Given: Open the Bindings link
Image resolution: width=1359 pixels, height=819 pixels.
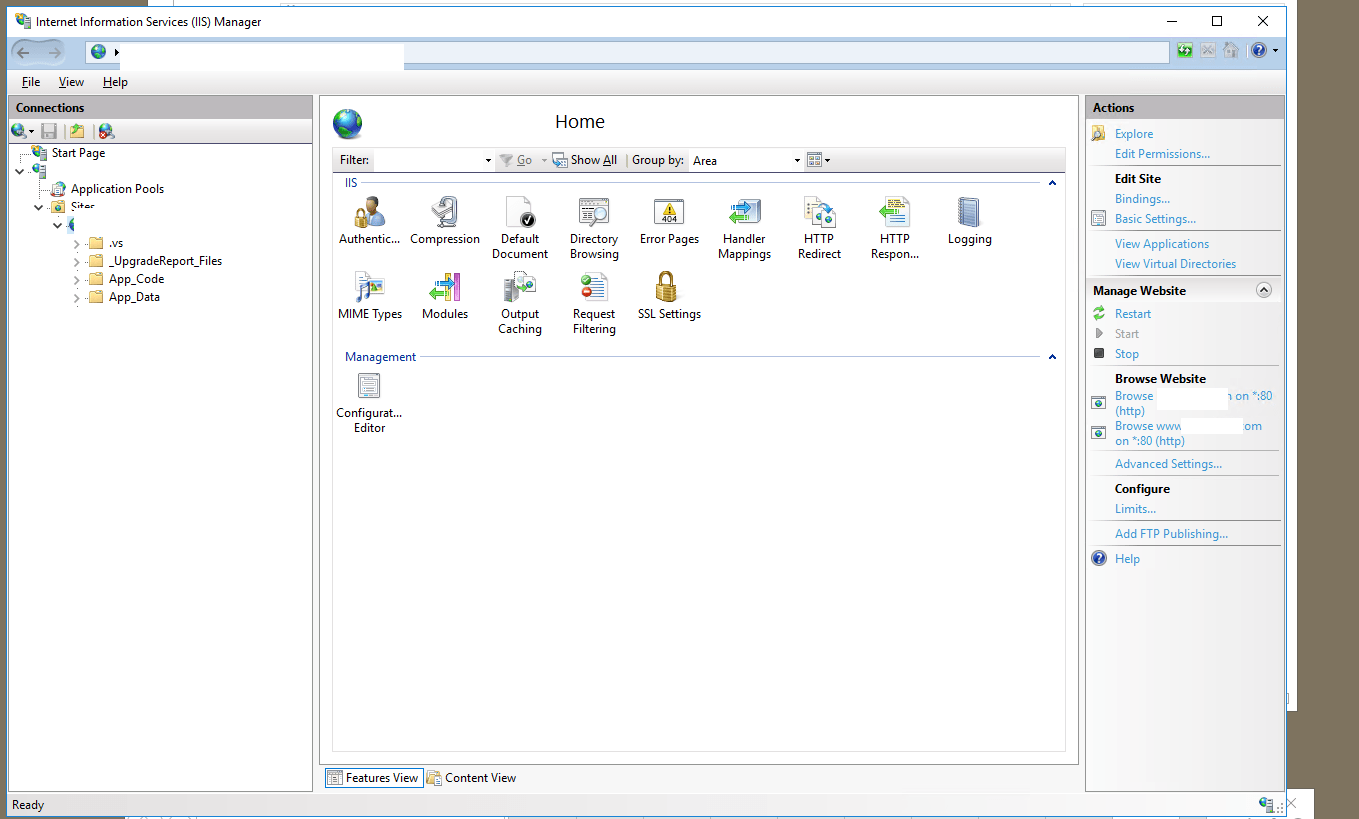Looking at the screenshot, I should pos(1142,199).
